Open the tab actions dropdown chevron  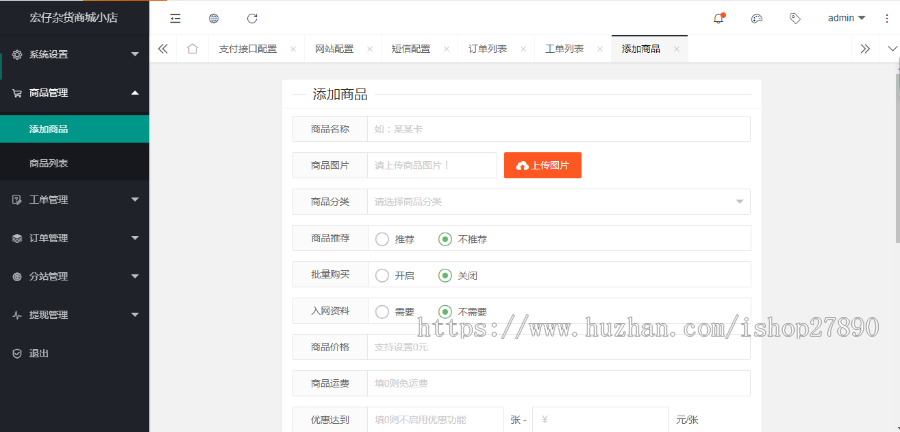892,49
